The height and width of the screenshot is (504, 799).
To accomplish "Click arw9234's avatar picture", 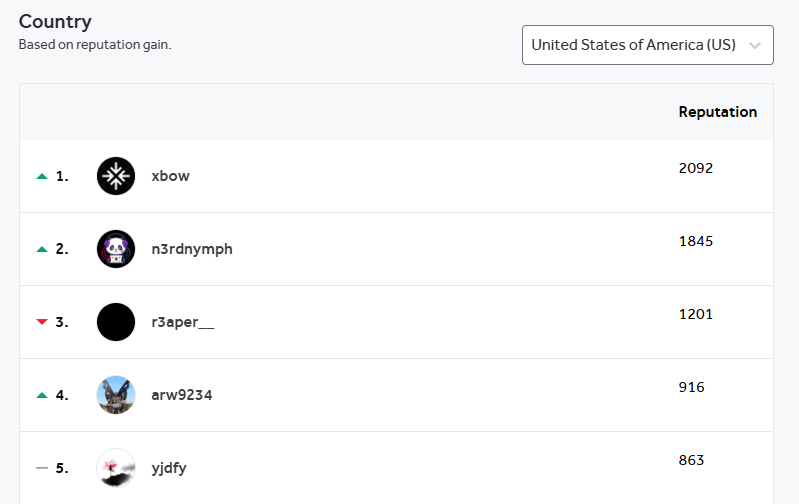I will (x=116, y=395).
